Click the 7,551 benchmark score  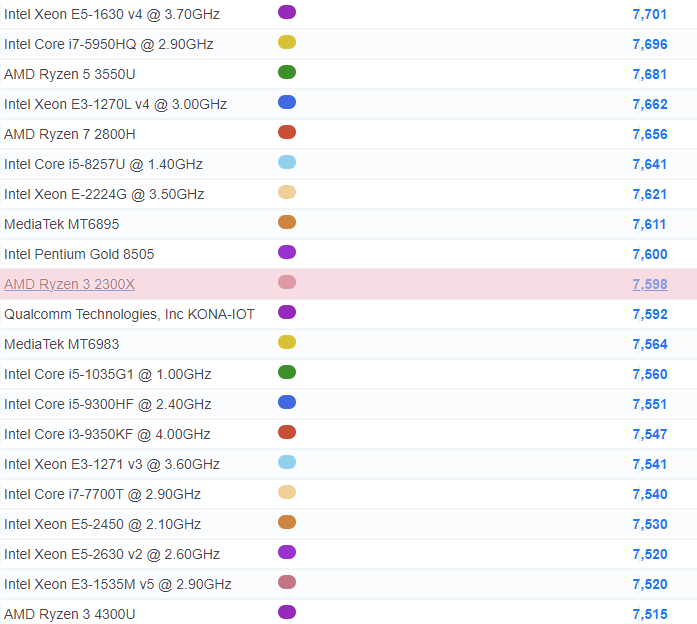pos(650,404)
